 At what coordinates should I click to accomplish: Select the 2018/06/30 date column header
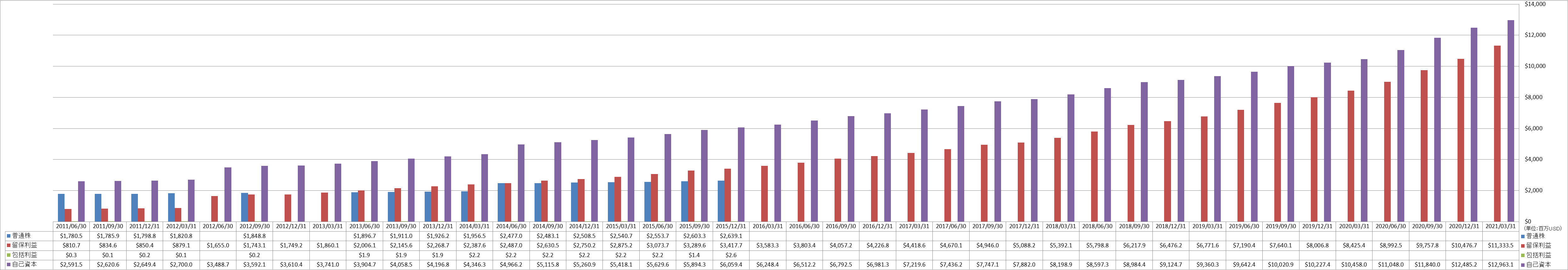pyautogui.click(x=1097, y=226)
